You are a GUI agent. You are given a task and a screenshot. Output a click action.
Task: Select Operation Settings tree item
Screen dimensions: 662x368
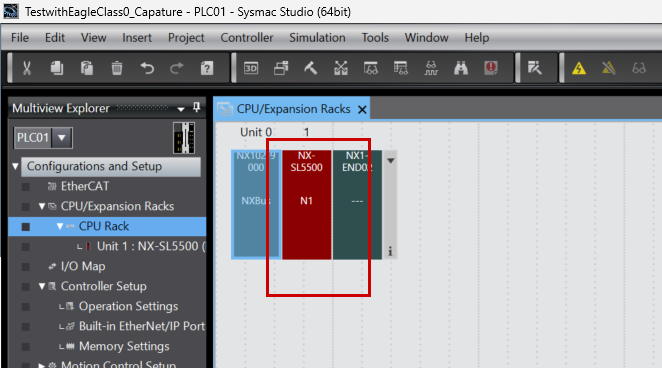coord(128,306)
